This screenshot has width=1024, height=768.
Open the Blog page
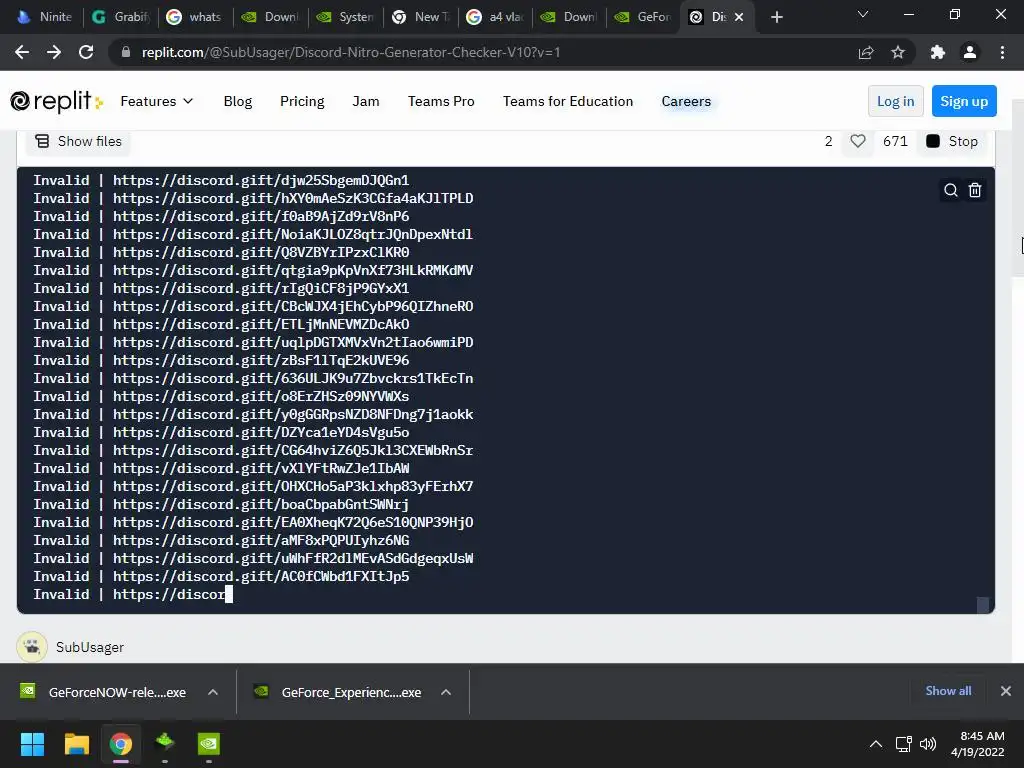(238, 101)
